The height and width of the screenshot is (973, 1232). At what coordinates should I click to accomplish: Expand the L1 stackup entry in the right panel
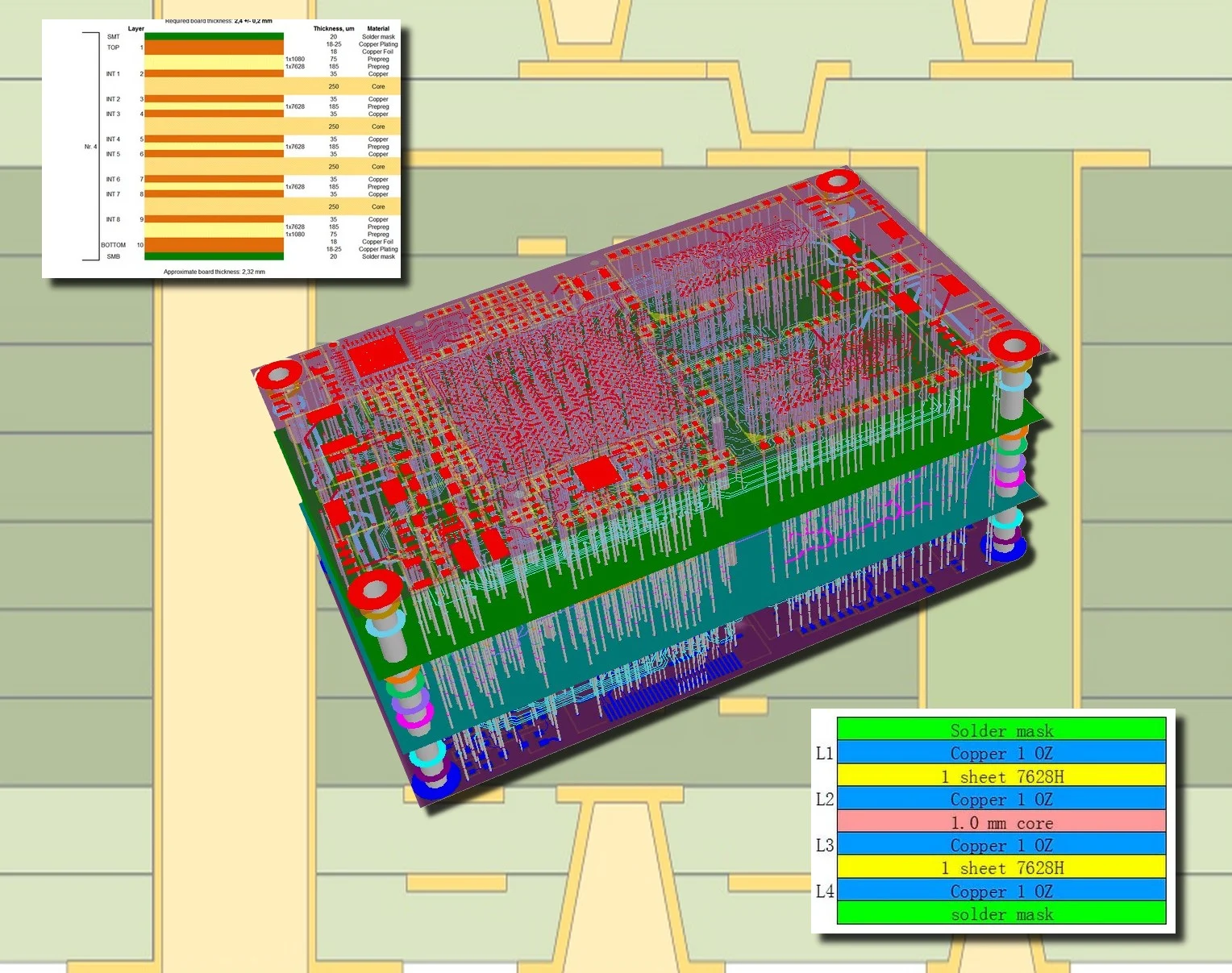pos(824,753)
